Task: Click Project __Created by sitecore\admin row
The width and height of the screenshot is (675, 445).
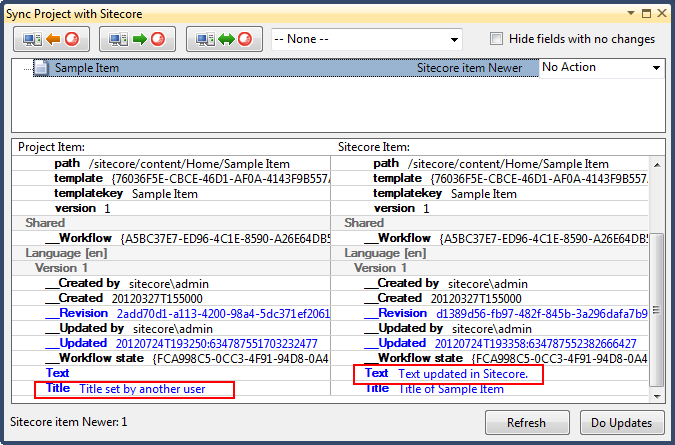Action: pyautogui.click(x=171, y=284)
